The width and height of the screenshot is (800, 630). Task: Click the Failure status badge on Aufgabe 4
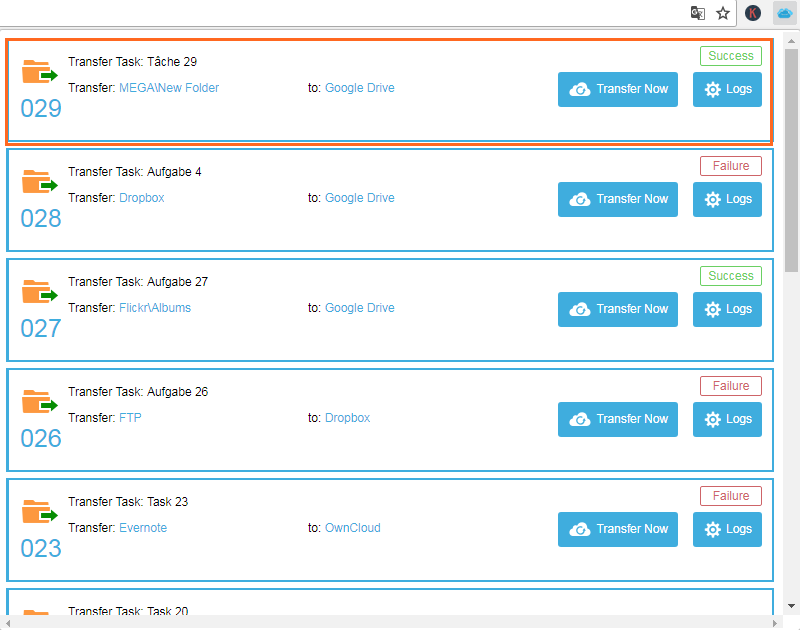click(x=731, y=166)
